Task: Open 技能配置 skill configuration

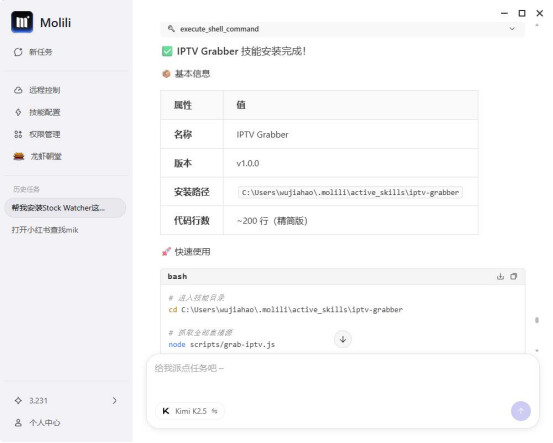Action: [x=37, y=113]
